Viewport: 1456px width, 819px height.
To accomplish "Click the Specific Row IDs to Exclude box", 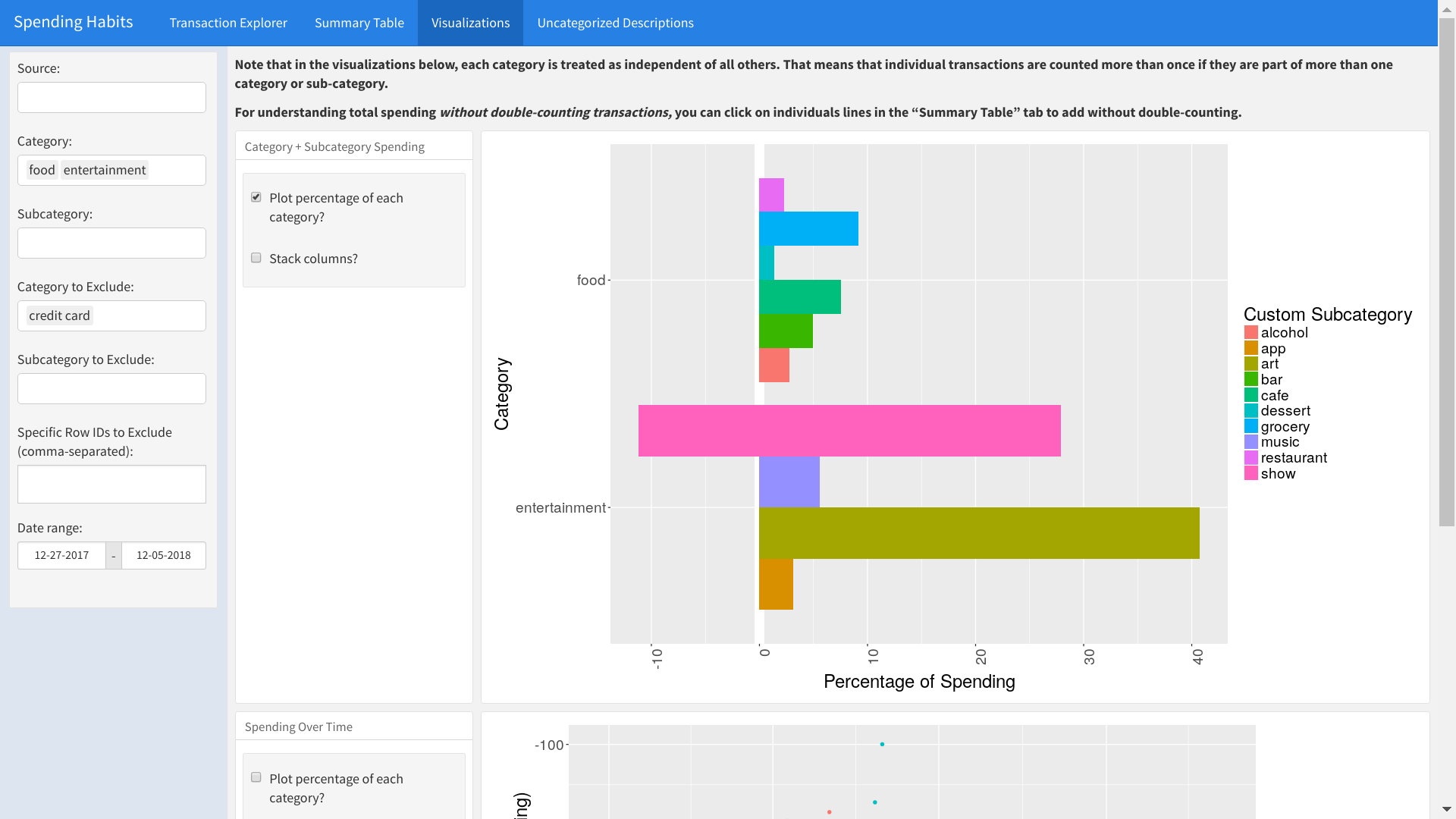I will click(111, 484).
